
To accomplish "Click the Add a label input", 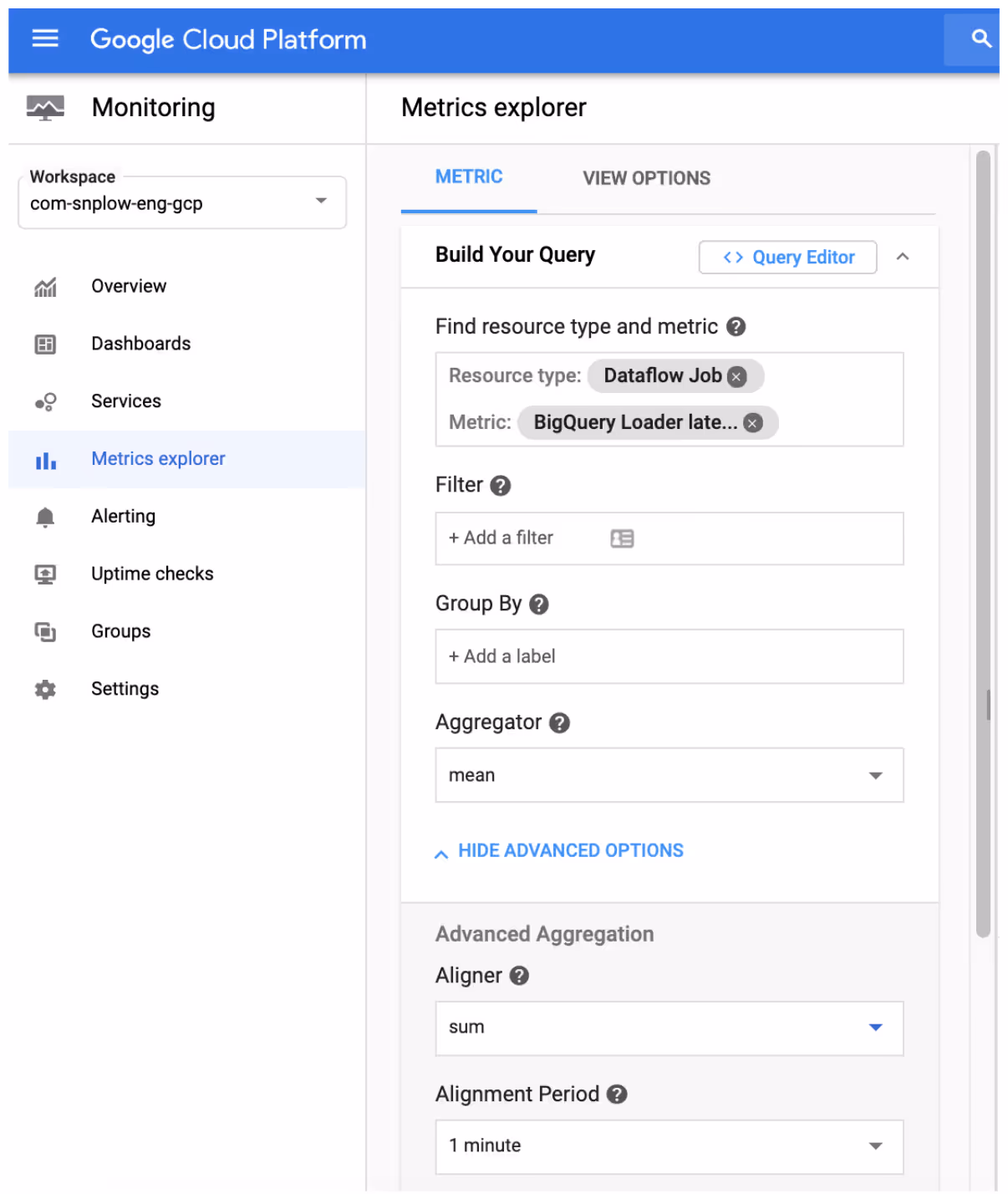I will coord(669,657).
